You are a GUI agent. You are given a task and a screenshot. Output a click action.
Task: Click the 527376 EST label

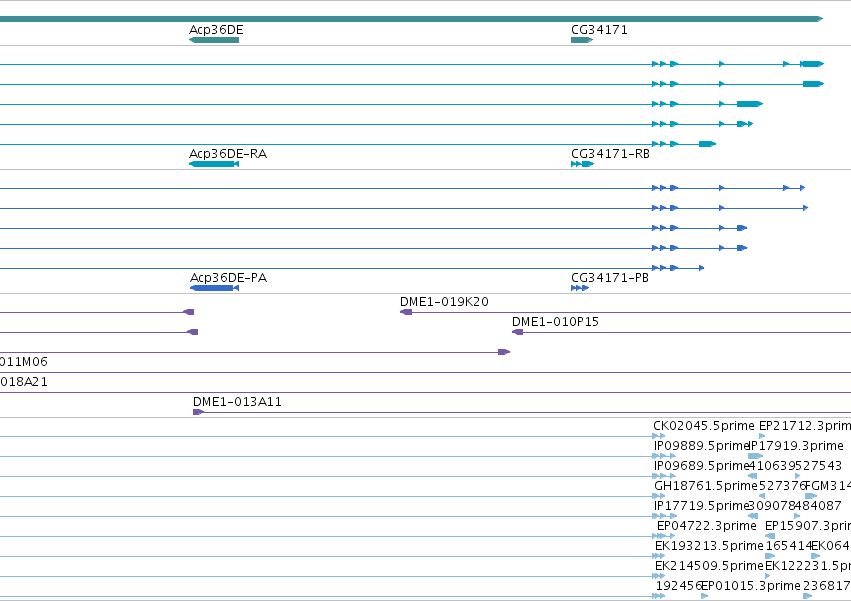[x=782, y=486]
